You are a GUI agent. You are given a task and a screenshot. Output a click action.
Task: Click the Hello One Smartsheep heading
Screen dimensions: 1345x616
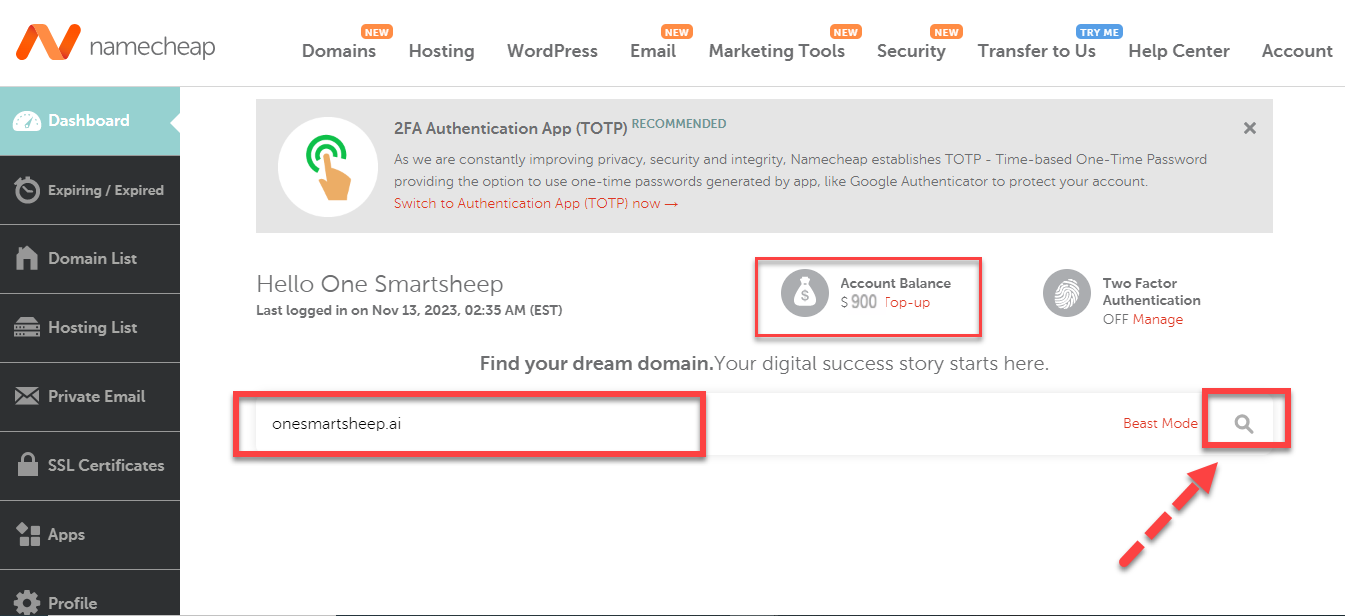(380, 284)
